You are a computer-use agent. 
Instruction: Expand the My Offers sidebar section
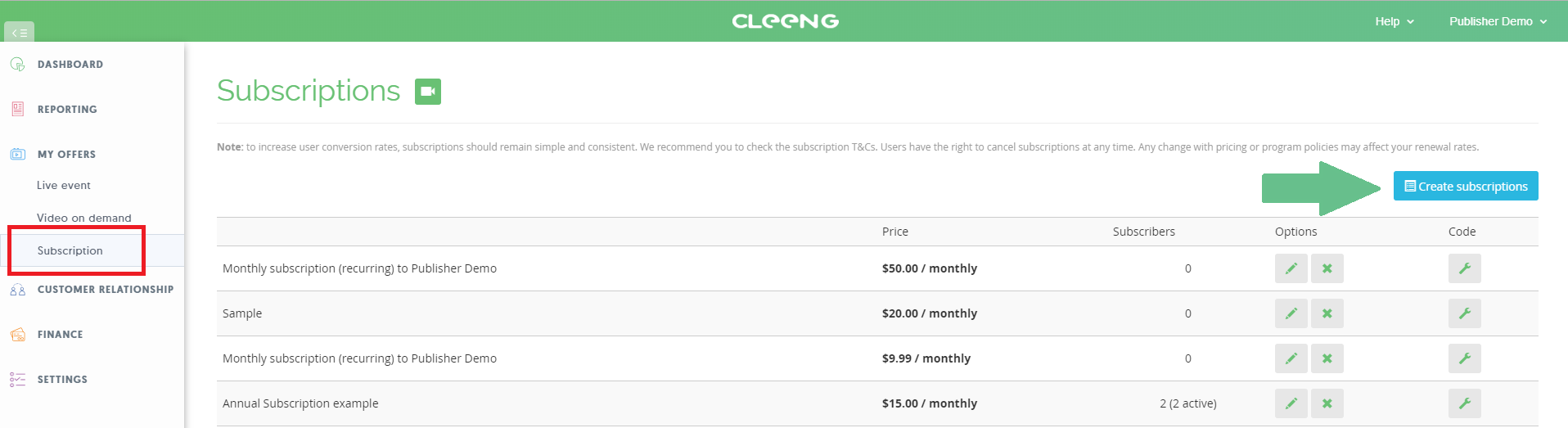(x=66, y=154)
